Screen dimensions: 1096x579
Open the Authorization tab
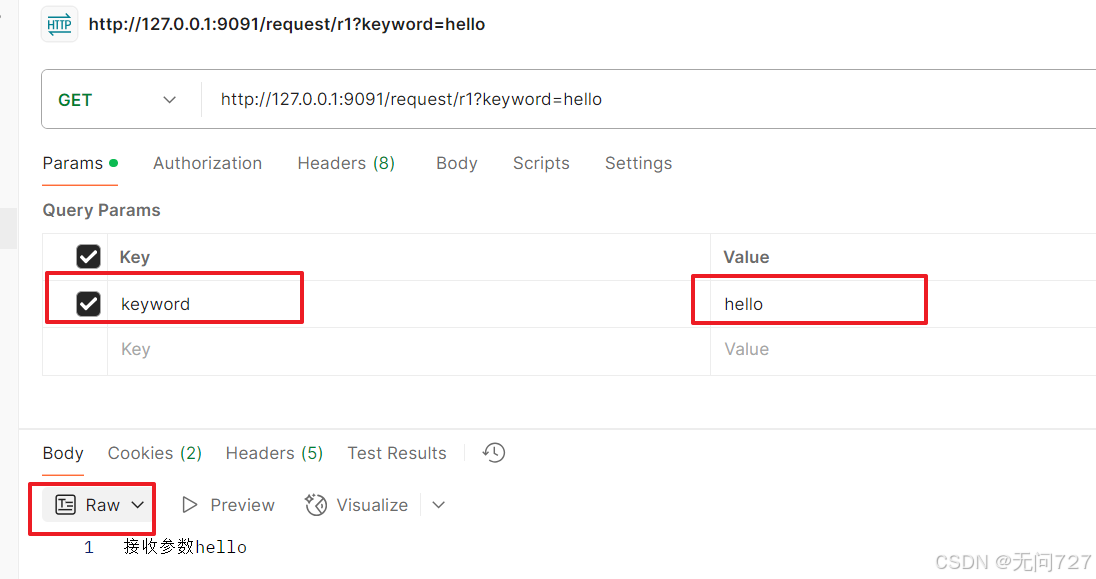point(208,164)
